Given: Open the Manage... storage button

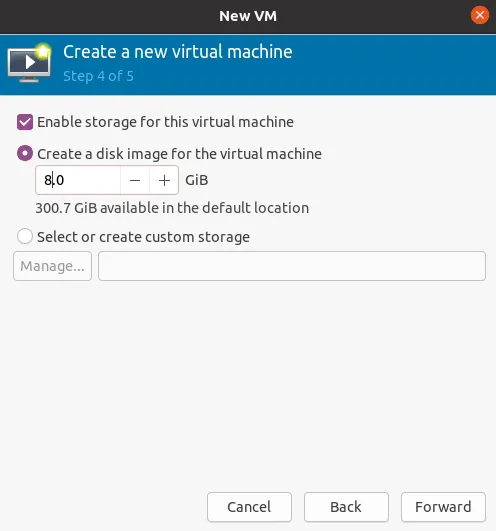Looking at the screenshot, I should [52, 266].
